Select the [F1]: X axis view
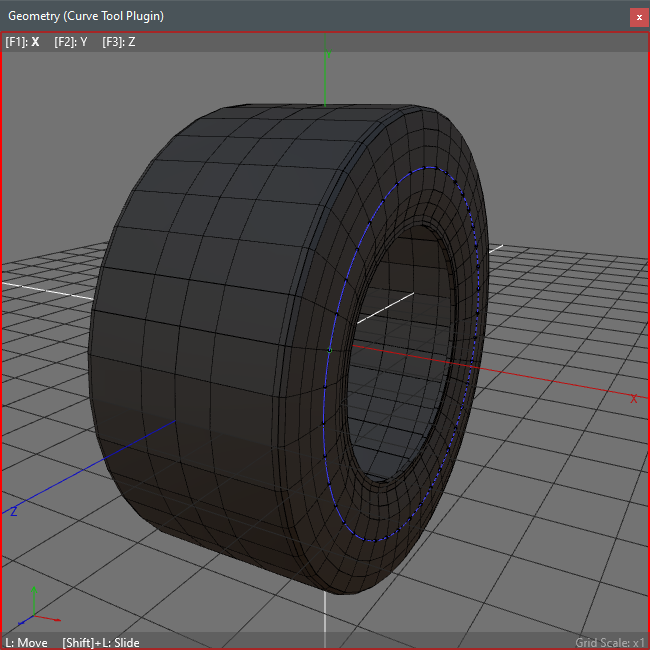Screen dimensions: 650x650 22,42
